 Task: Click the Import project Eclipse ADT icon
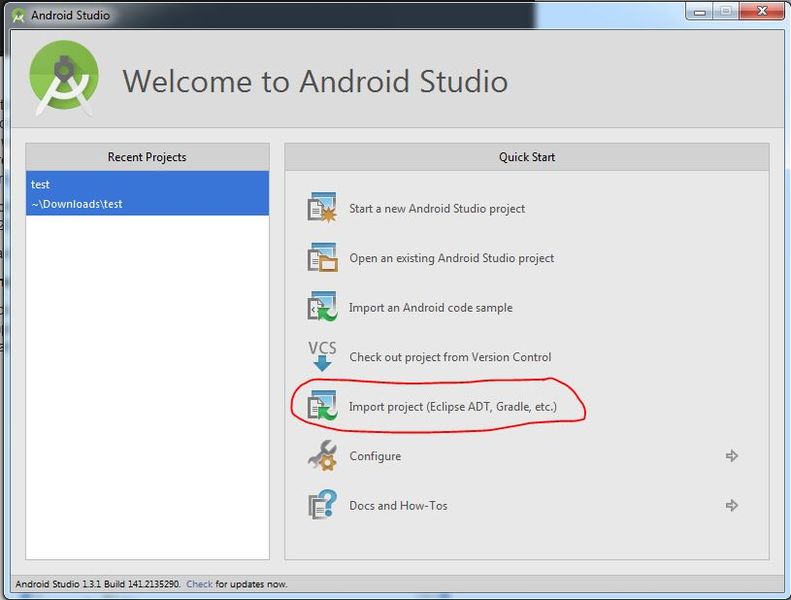click(x=322, y=405)
